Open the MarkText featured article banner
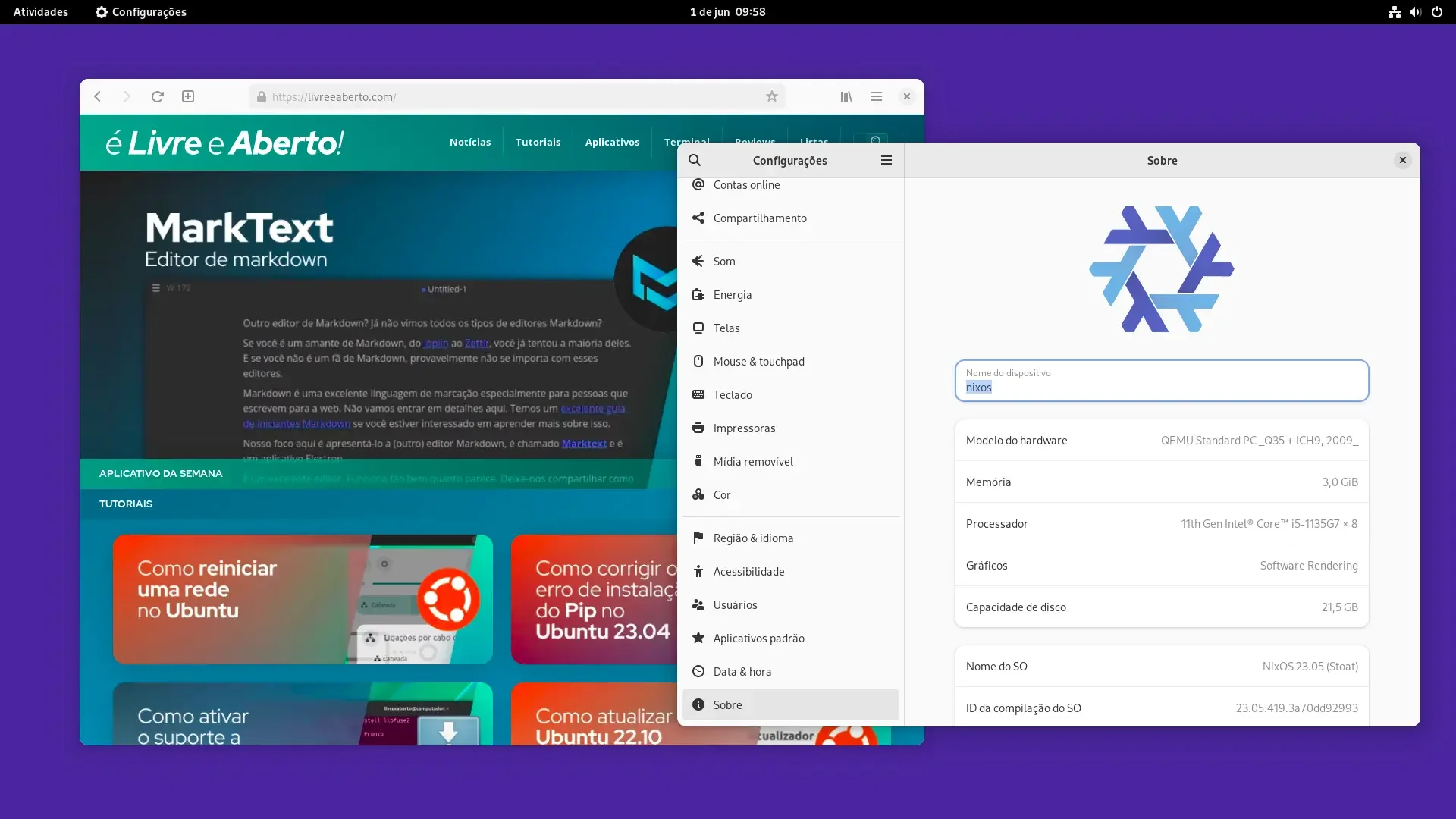 coord(378,315)
